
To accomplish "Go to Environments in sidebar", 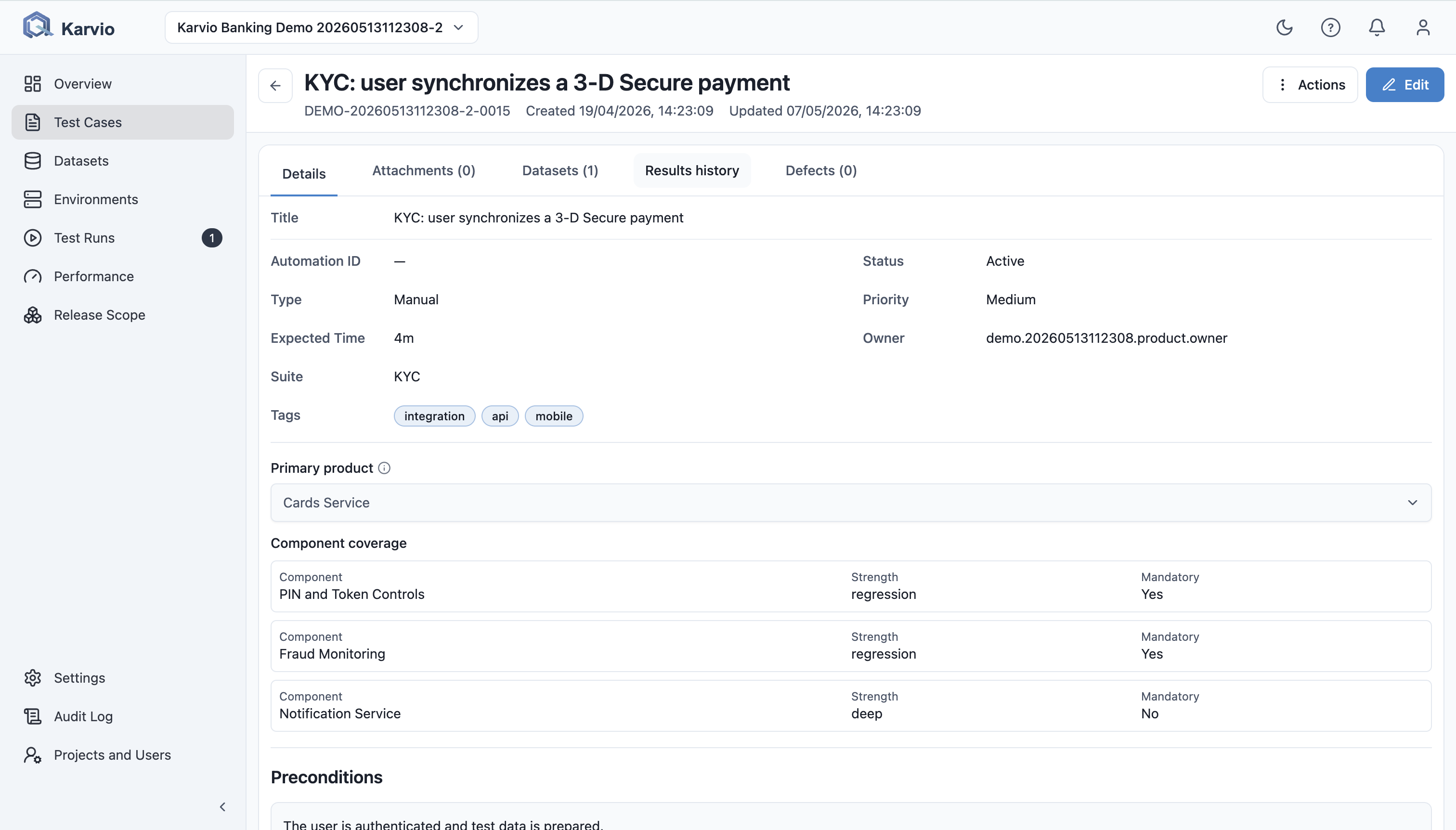I will 123,199.
